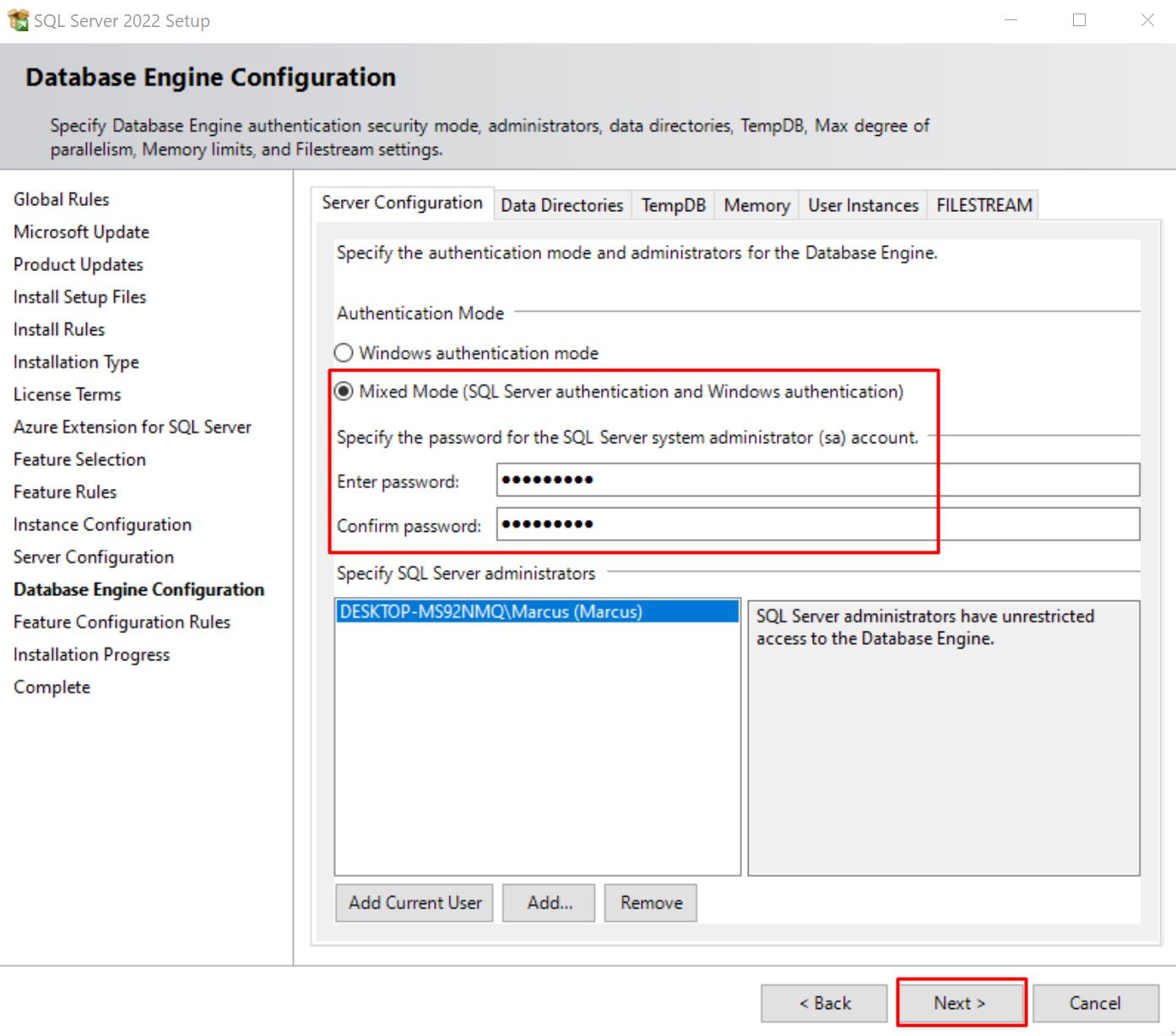Switch to the FILESTREAM tab
Screen dimensions: 1176x1036
point(984,205)
